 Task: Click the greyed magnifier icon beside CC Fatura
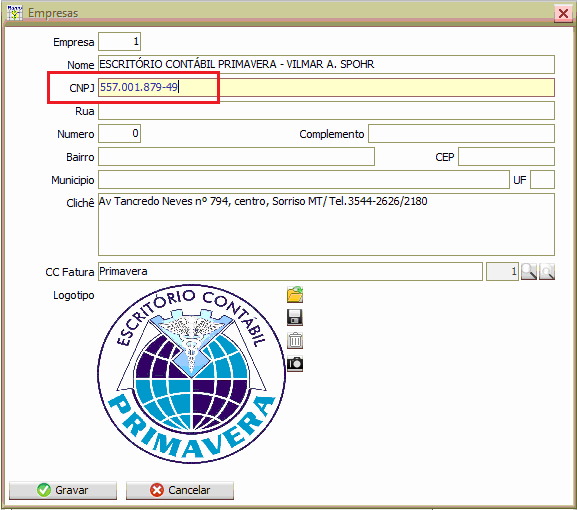[547, 272]
